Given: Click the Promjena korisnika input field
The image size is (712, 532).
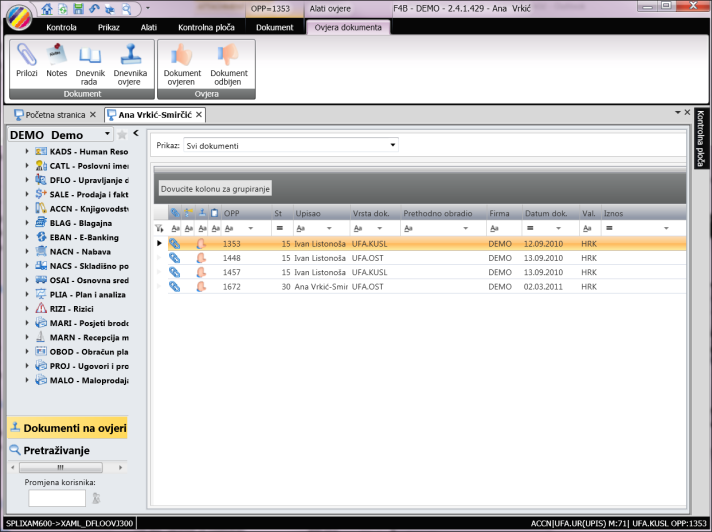Looking at the screenshot, I should click(57, 498).
